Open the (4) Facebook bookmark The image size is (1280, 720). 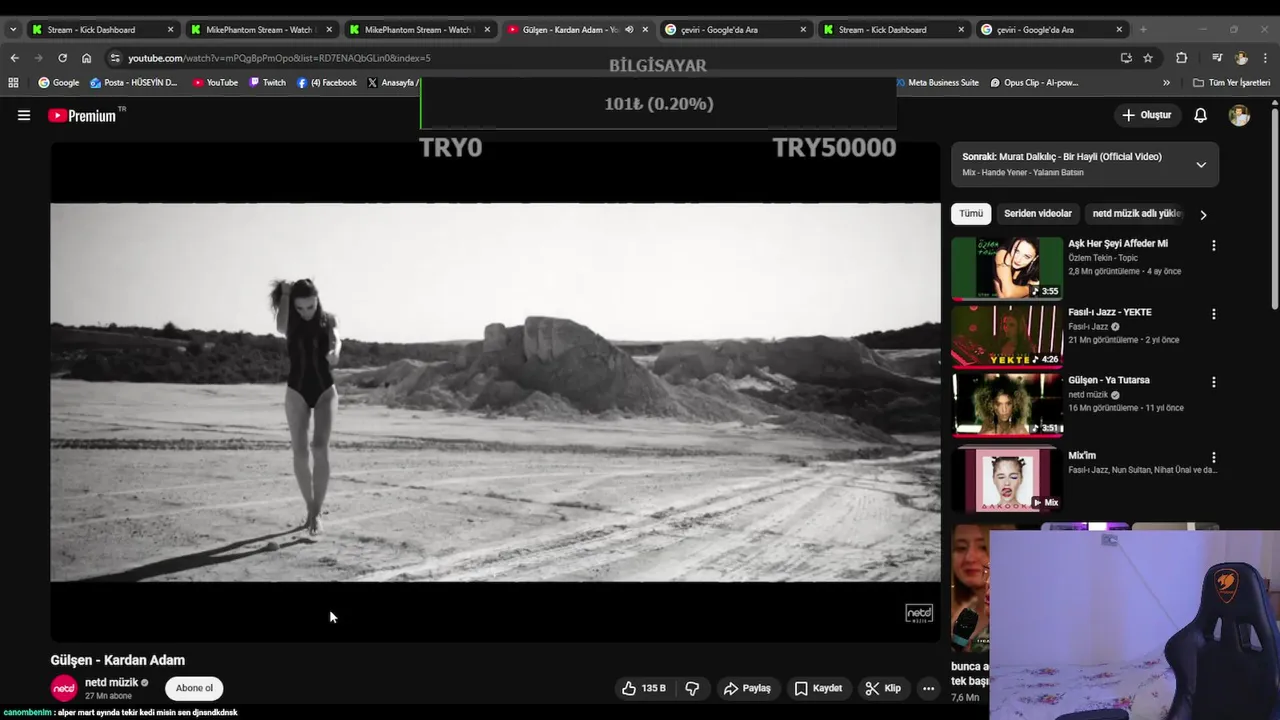tap(326, 83)
